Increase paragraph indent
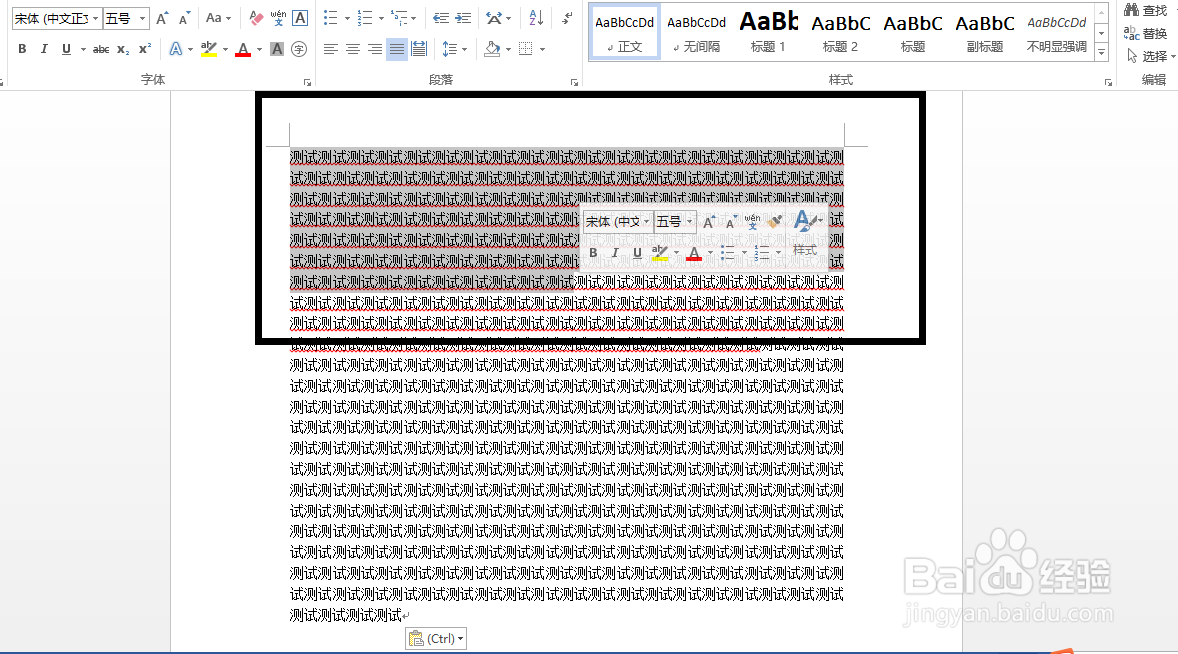Viewport: 1178px width, 654px height. pyautogui.click(x=464, y=18)
